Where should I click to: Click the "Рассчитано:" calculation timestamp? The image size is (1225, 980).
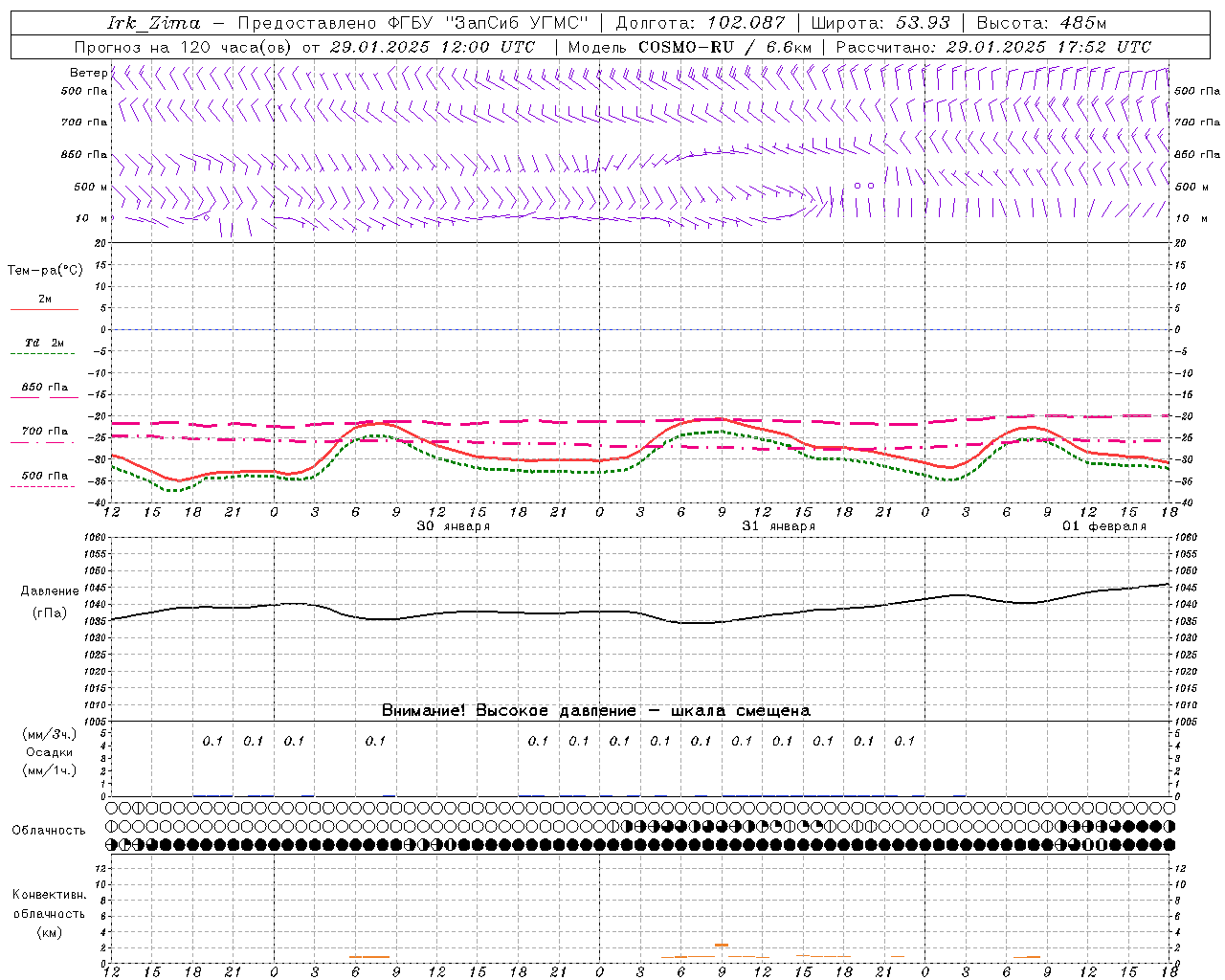click(x=993, y=47)
